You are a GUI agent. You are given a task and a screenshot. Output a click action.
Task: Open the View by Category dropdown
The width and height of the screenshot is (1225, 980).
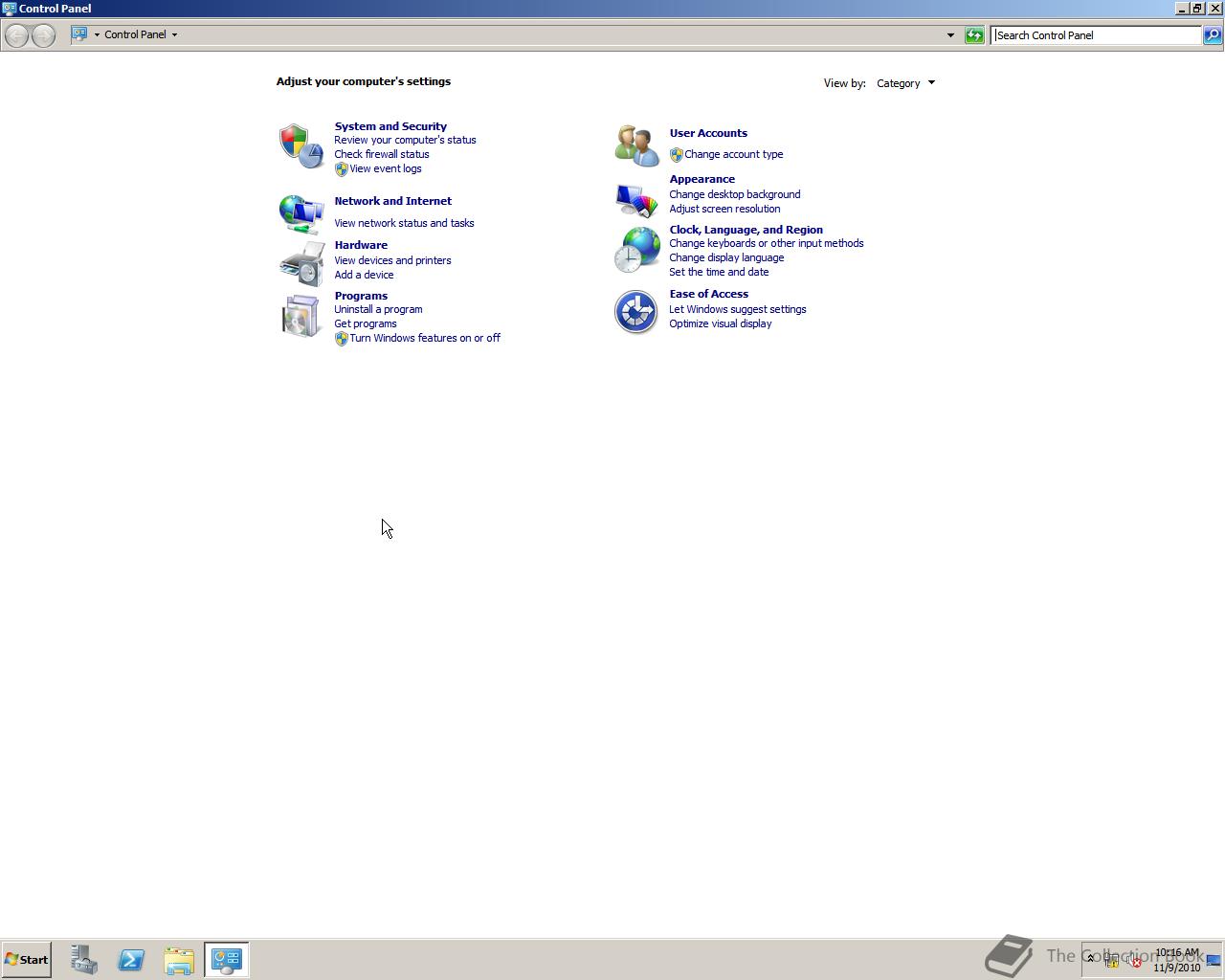(905, 83)
